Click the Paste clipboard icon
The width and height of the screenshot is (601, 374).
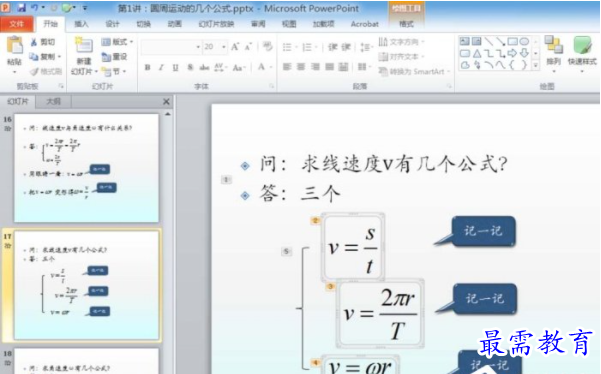point(15,46)
